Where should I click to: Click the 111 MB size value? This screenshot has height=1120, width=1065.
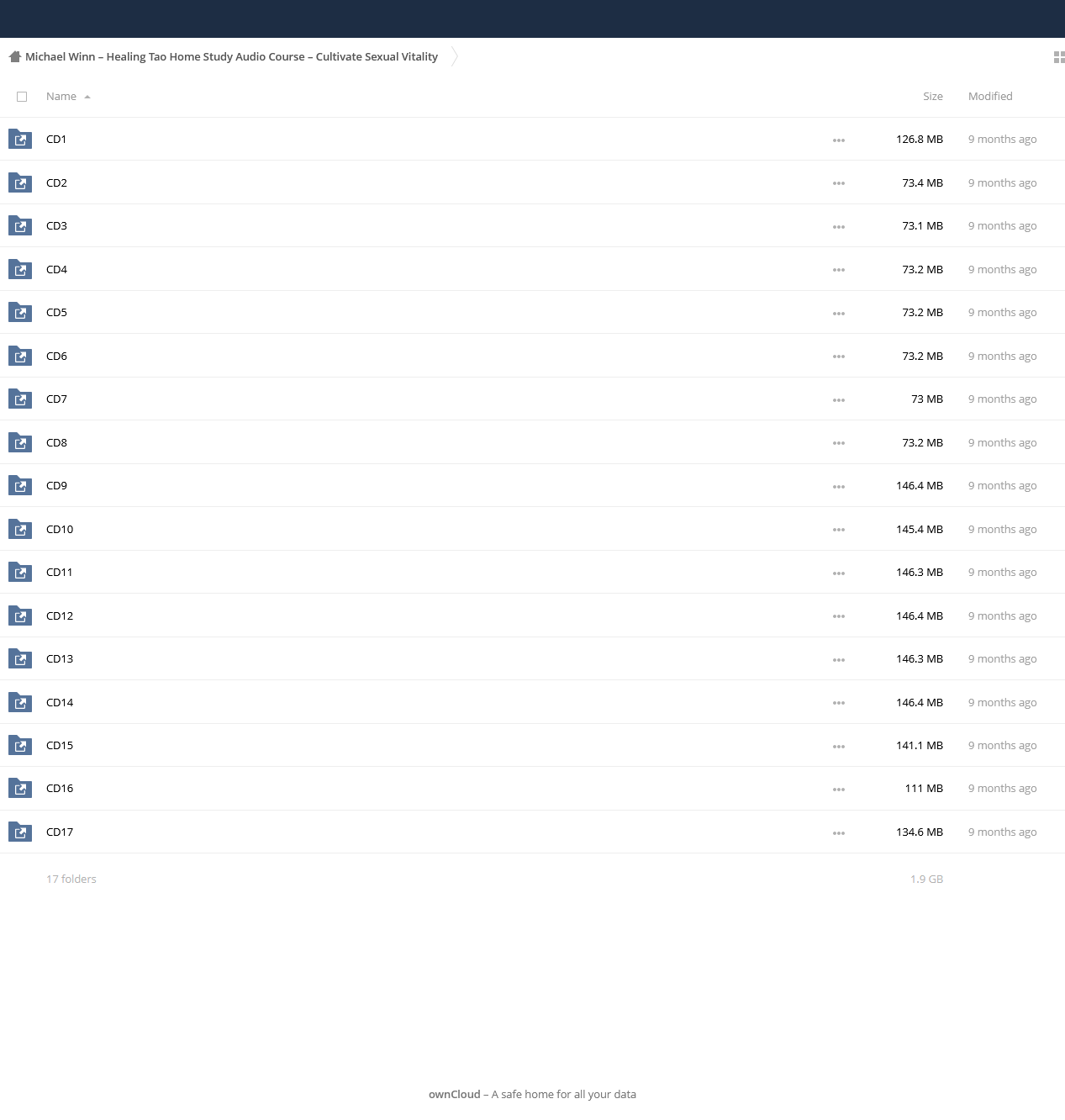924,789
